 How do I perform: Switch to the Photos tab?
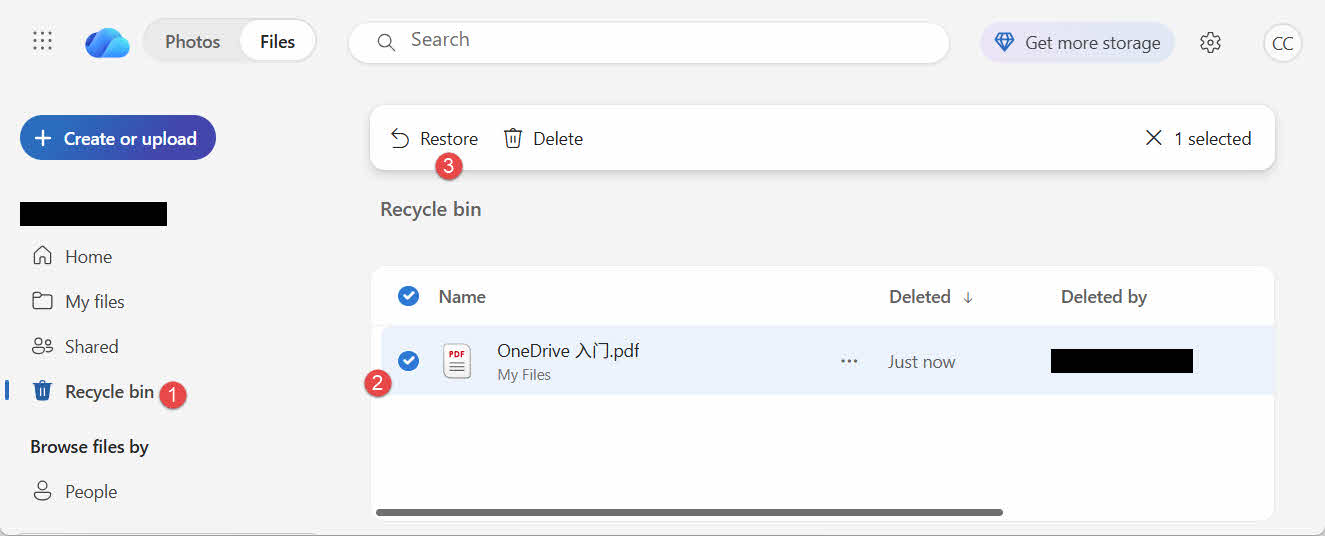click(192, 42)
